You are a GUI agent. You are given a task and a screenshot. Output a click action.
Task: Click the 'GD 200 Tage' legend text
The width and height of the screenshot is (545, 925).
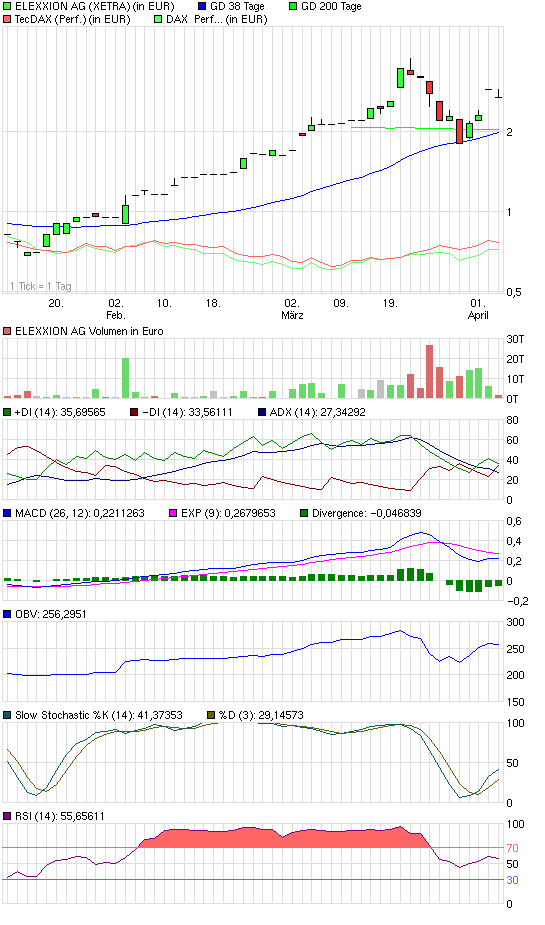pyautogui.click(x=331, y=6)
